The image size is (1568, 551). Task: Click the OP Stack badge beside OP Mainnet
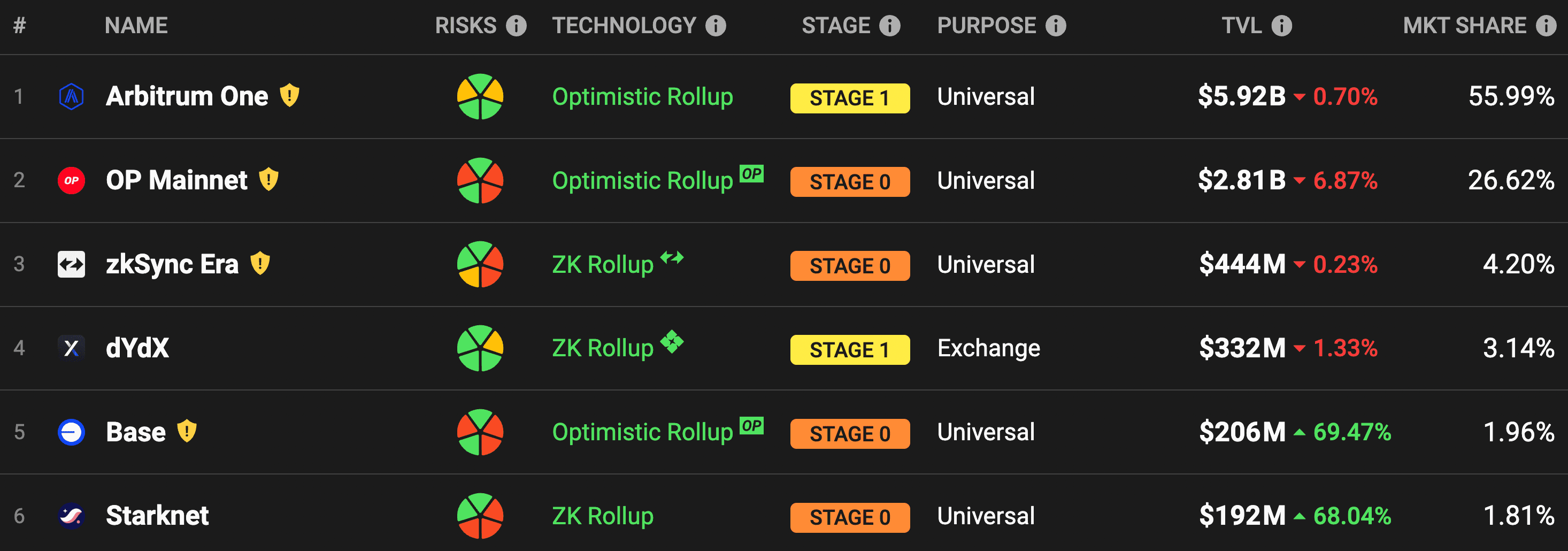[751, 173]
